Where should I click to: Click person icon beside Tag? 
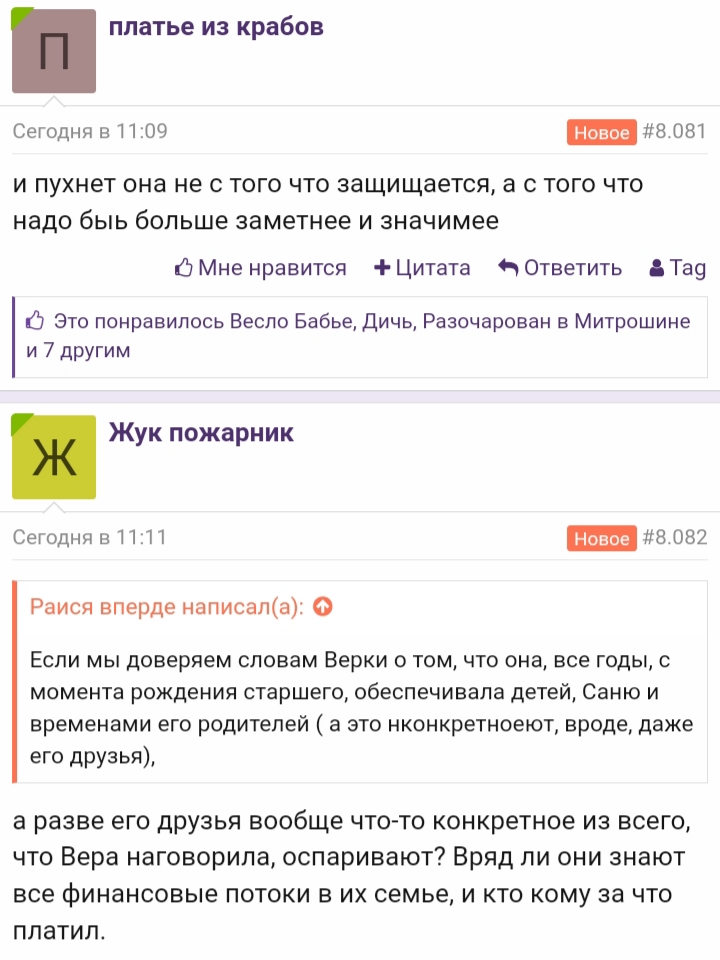(x=656, y=268)
